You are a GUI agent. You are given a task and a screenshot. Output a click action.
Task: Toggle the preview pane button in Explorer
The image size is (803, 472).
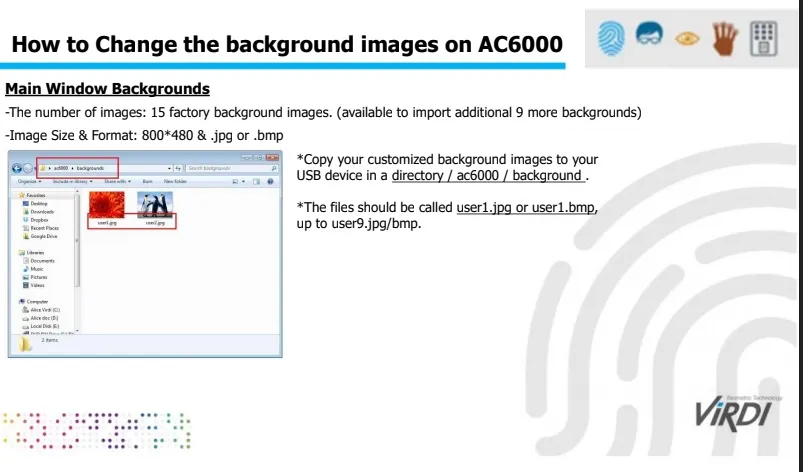point(256,182)
